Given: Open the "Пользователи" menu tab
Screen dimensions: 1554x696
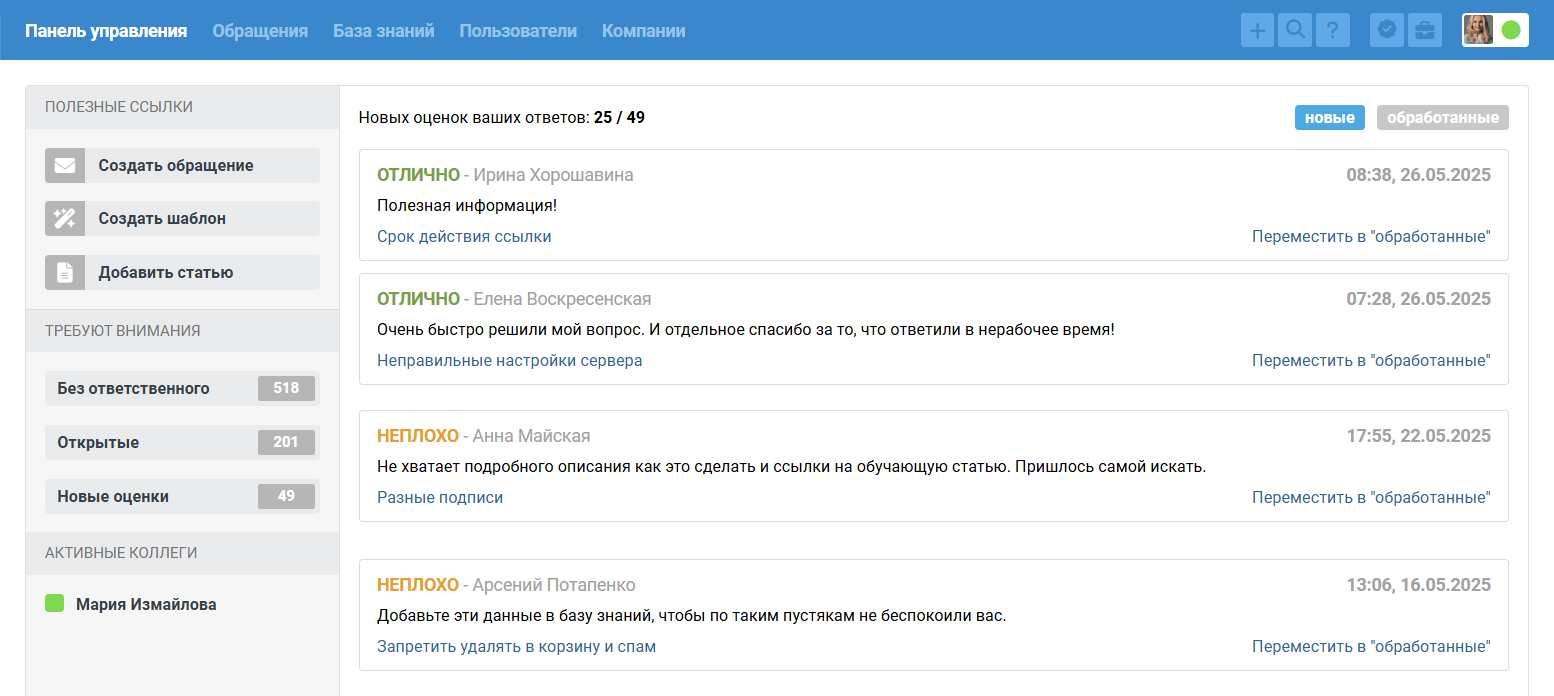Looking at the screenshot, I should [x=518, y=31].
